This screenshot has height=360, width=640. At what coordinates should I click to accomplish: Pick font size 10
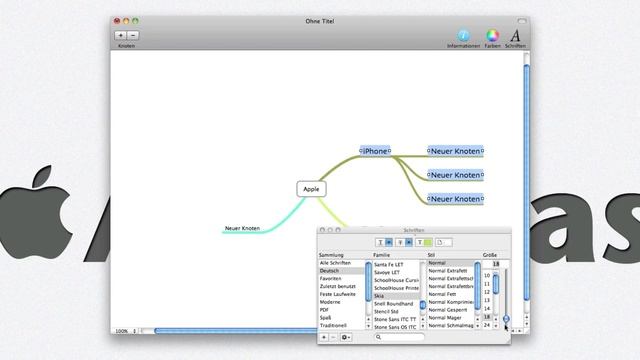(x=487, y=276)
